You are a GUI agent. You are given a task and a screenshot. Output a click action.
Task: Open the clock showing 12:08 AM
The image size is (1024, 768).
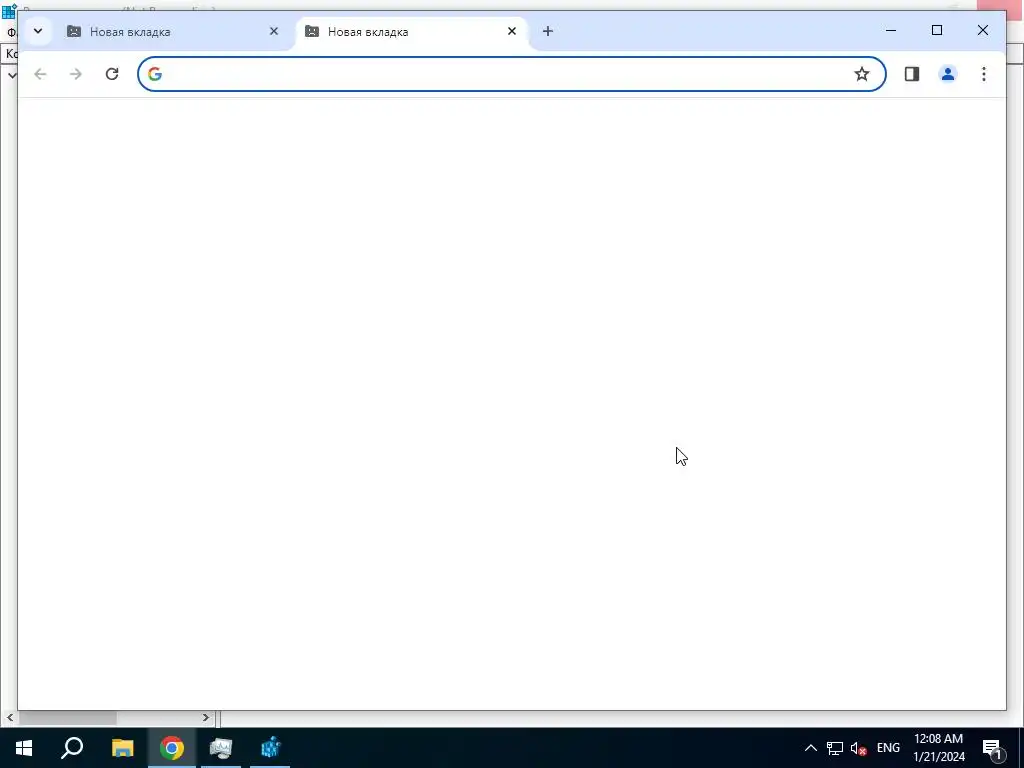coord(938,748)
